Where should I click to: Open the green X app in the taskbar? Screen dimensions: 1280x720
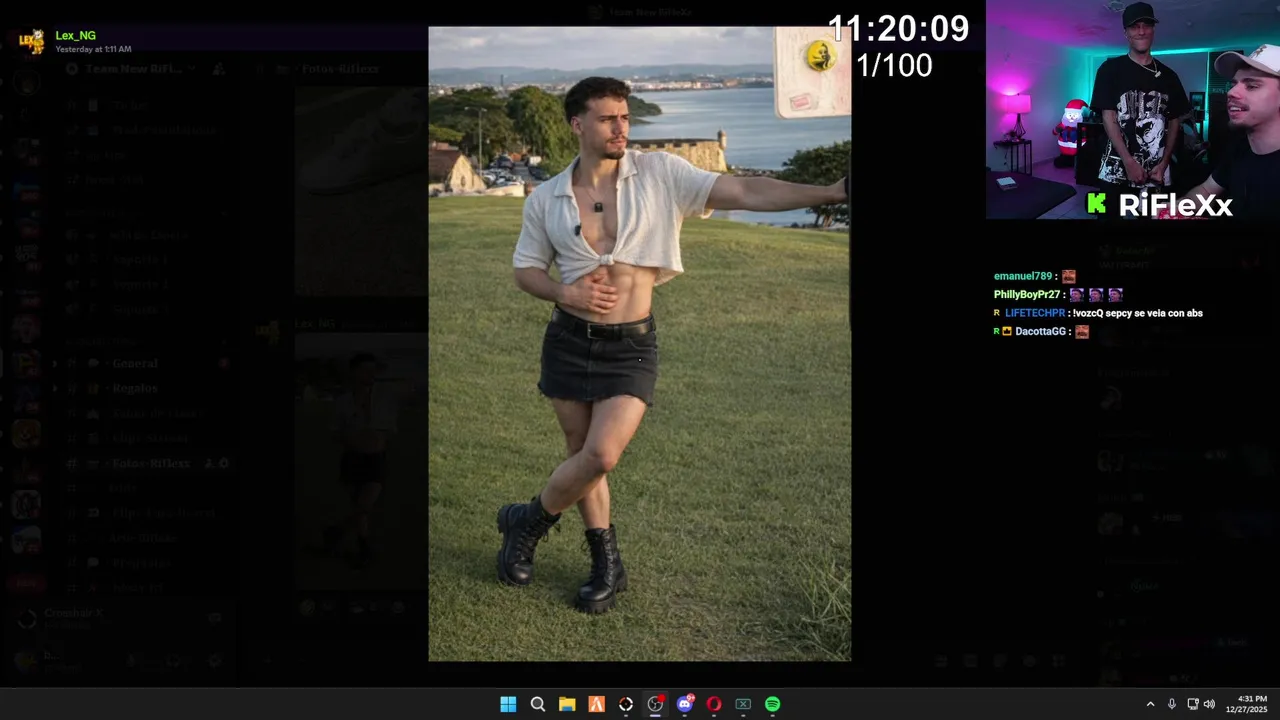point(743,704)
